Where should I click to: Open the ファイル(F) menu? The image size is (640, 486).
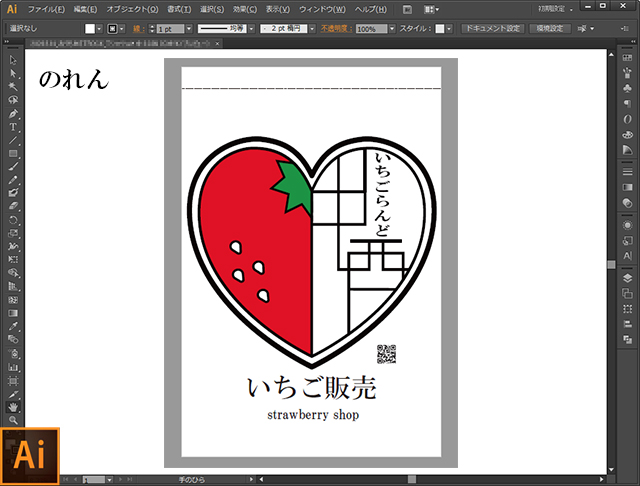pos(45,9)
